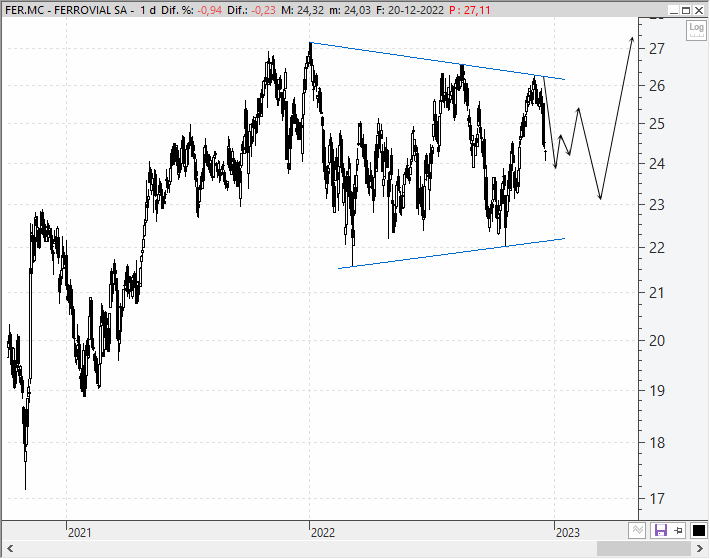The height and width of the screenshot is (559, 710).
Task: Click the 21 price axis label
Action: pyautogui.click(x=657, y=293)
